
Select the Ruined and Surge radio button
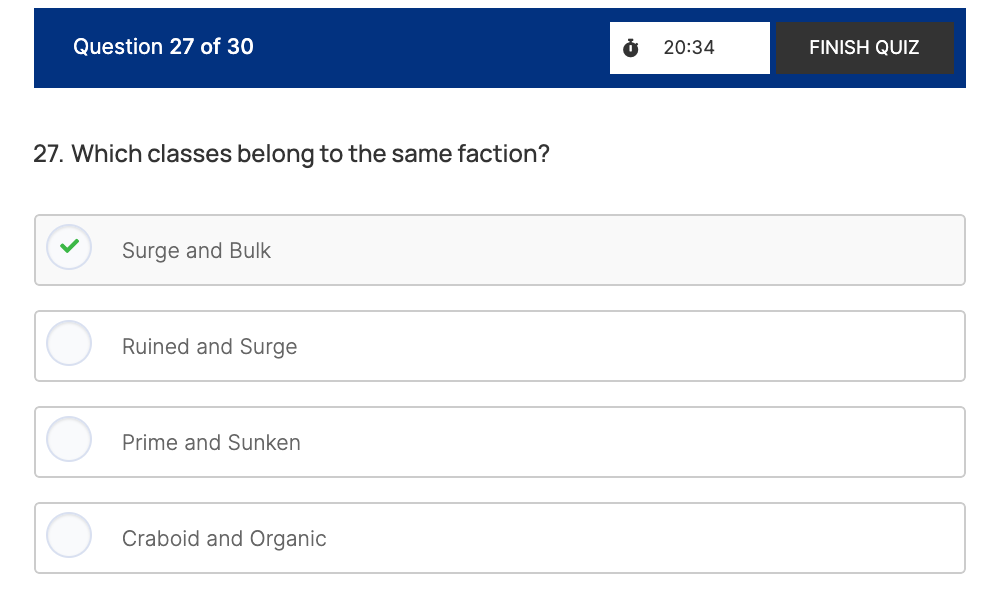(69, 344)
